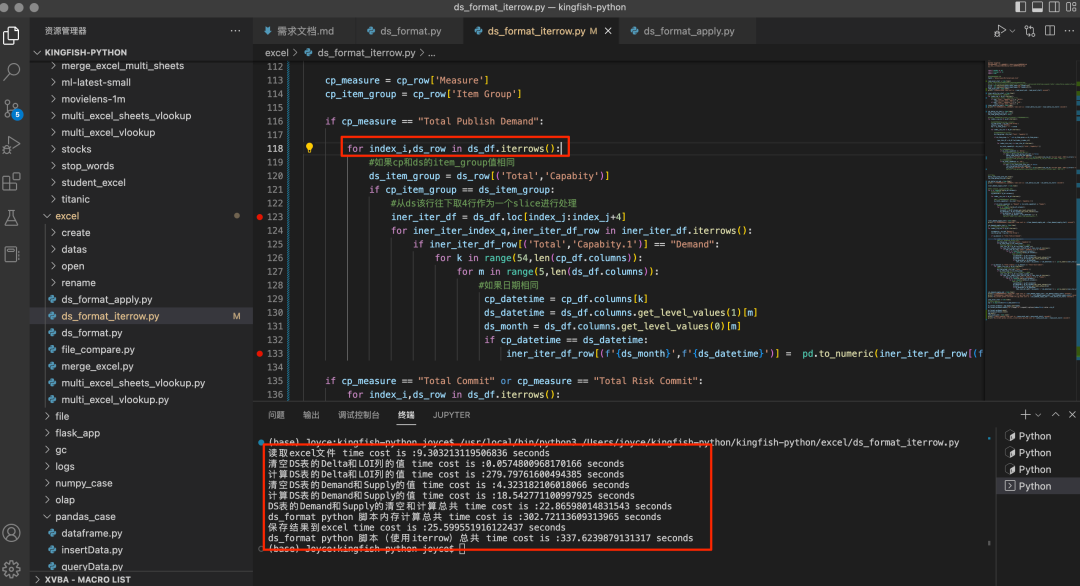Click the lightbulb code action on line 118

coord(309,148)
